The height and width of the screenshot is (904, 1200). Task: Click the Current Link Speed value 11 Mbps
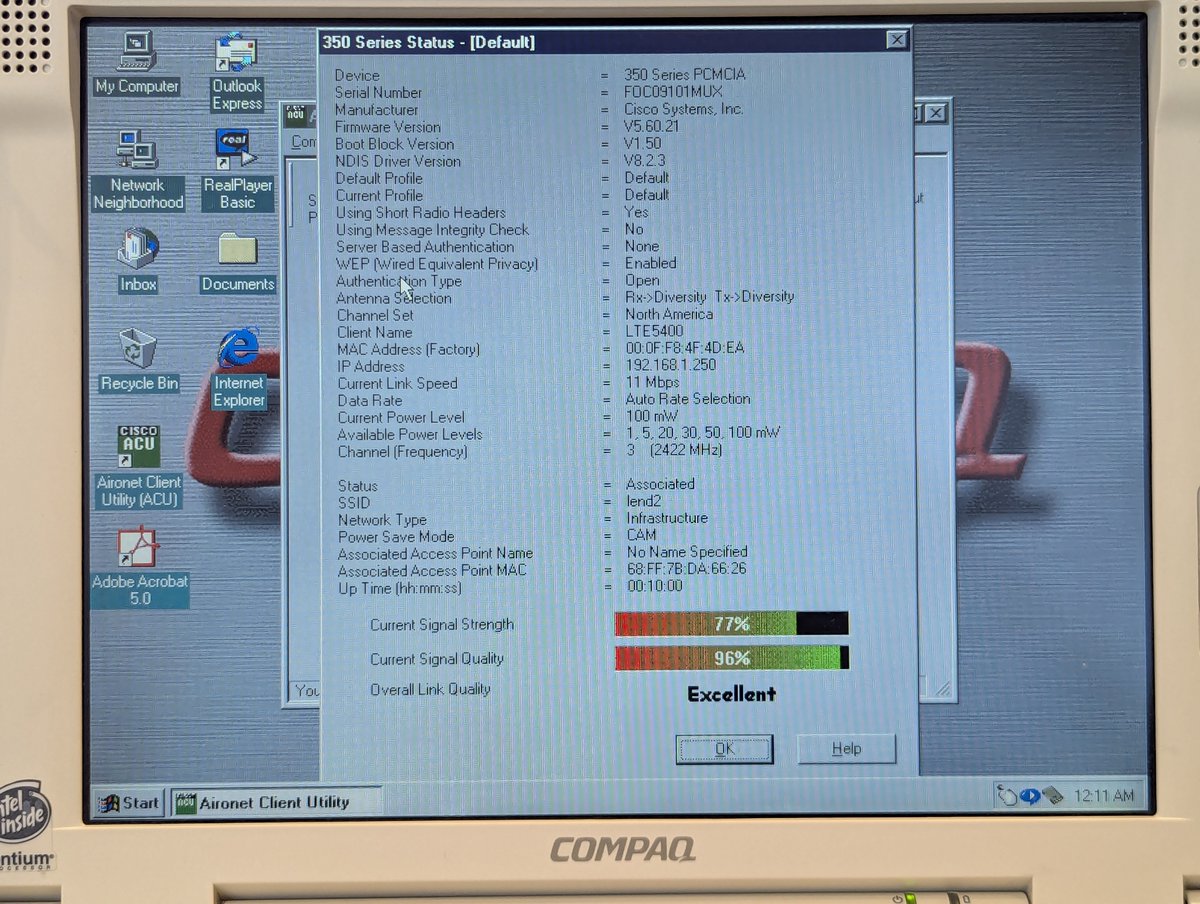tap(653, 382)
